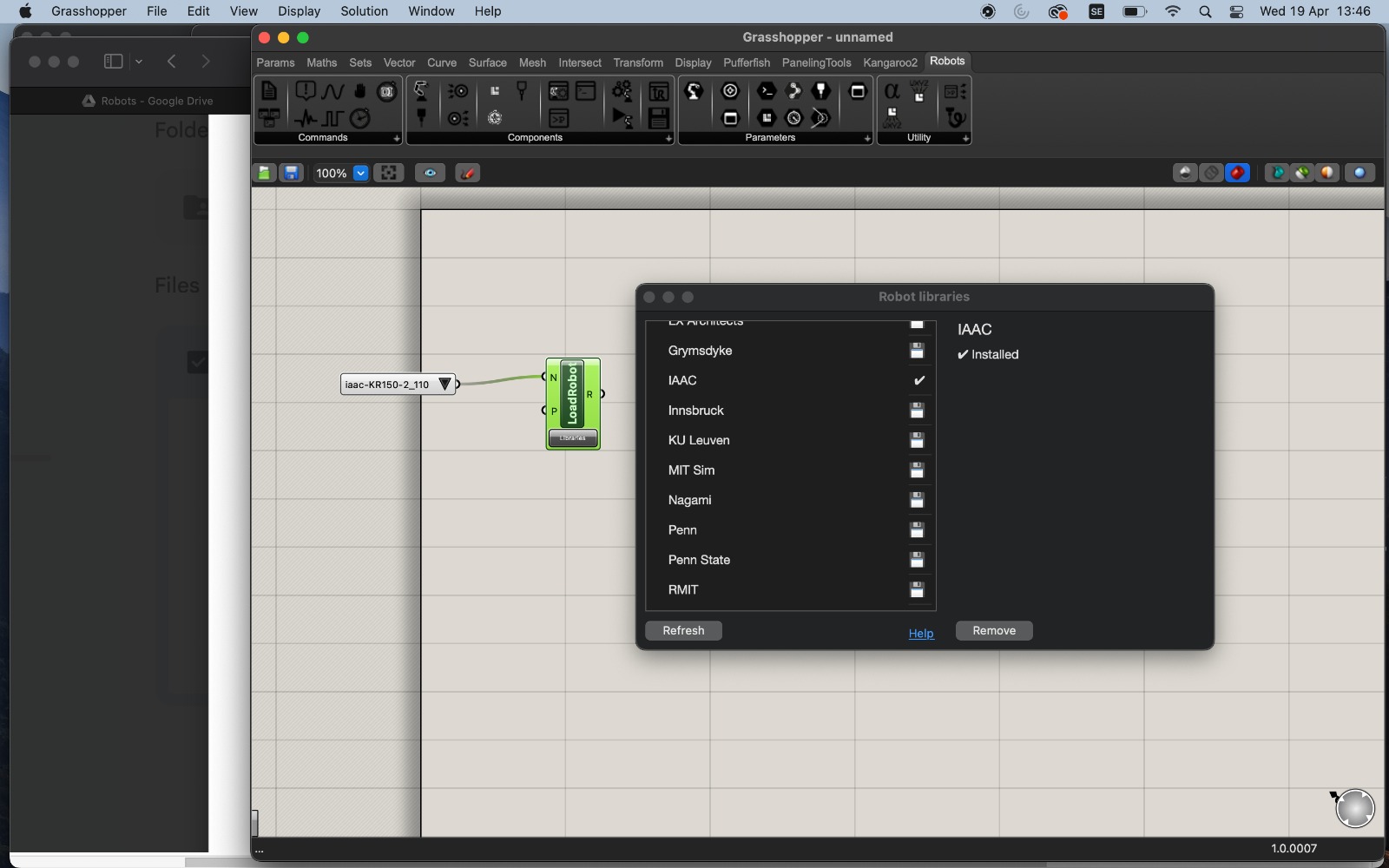Go back in Google Drive browser window
Viewport: 1389px width, 868px height.
pos(172,62)
